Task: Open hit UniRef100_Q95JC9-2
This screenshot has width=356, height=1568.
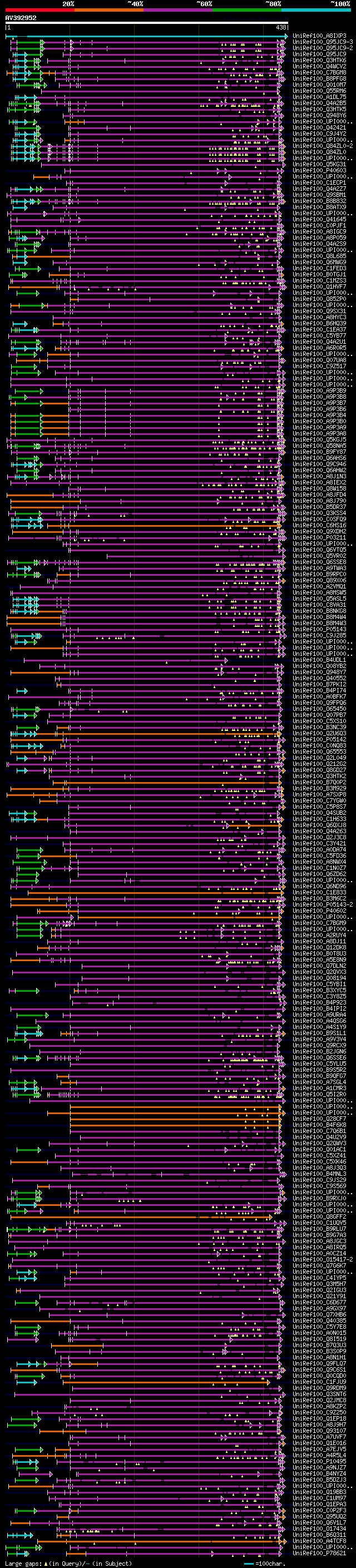Action: tap(323, 48)
